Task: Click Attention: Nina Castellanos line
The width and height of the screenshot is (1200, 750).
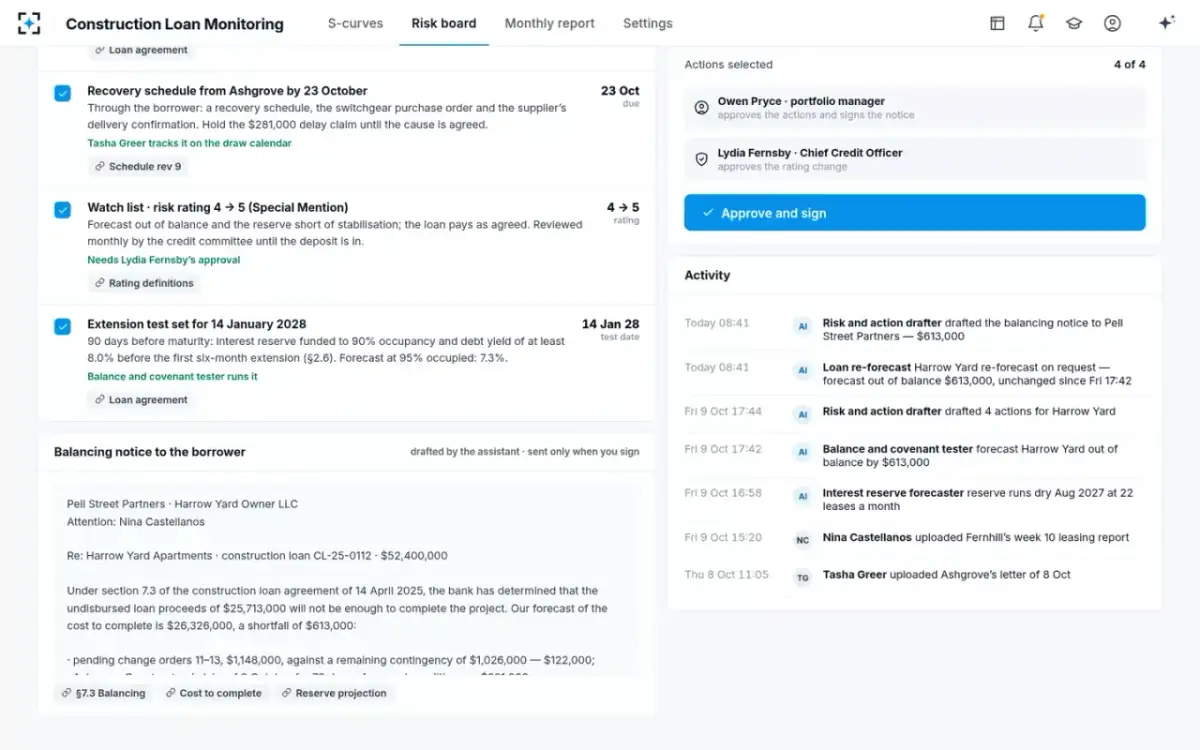Action: [x=136, y=521]
